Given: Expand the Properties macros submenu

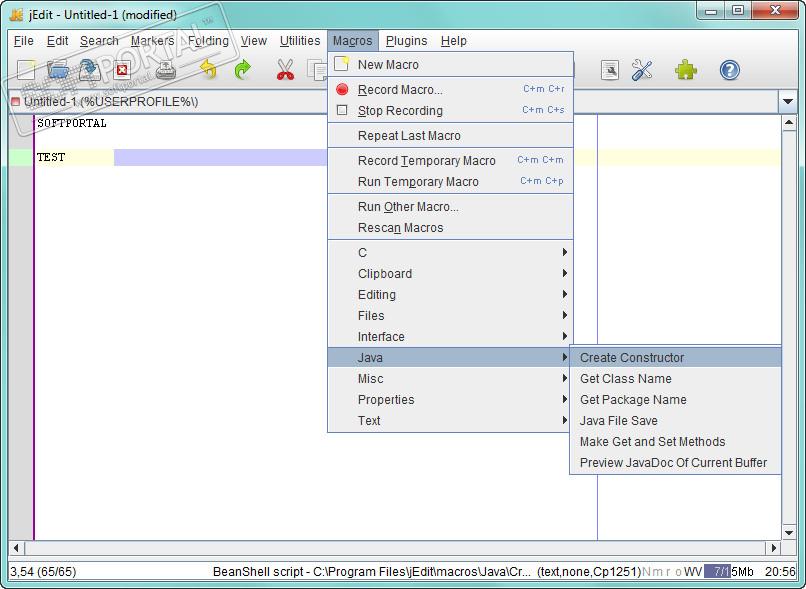Looking at the screenshot, I should (x=450, y=400).
